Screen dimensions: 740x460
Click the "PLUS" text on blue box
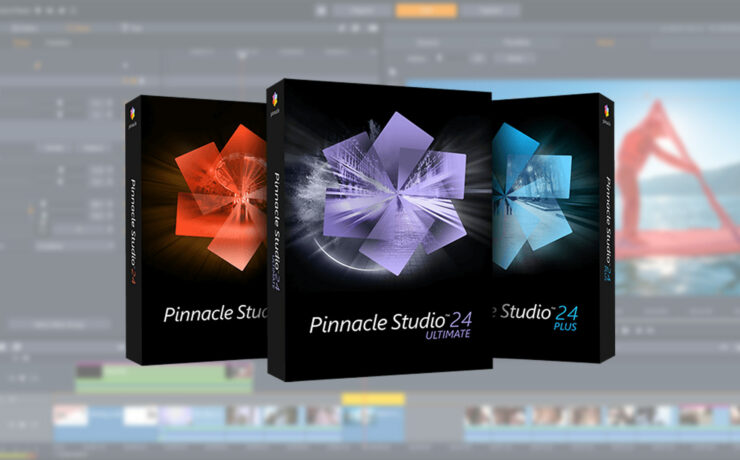click(x=565, y=326)
